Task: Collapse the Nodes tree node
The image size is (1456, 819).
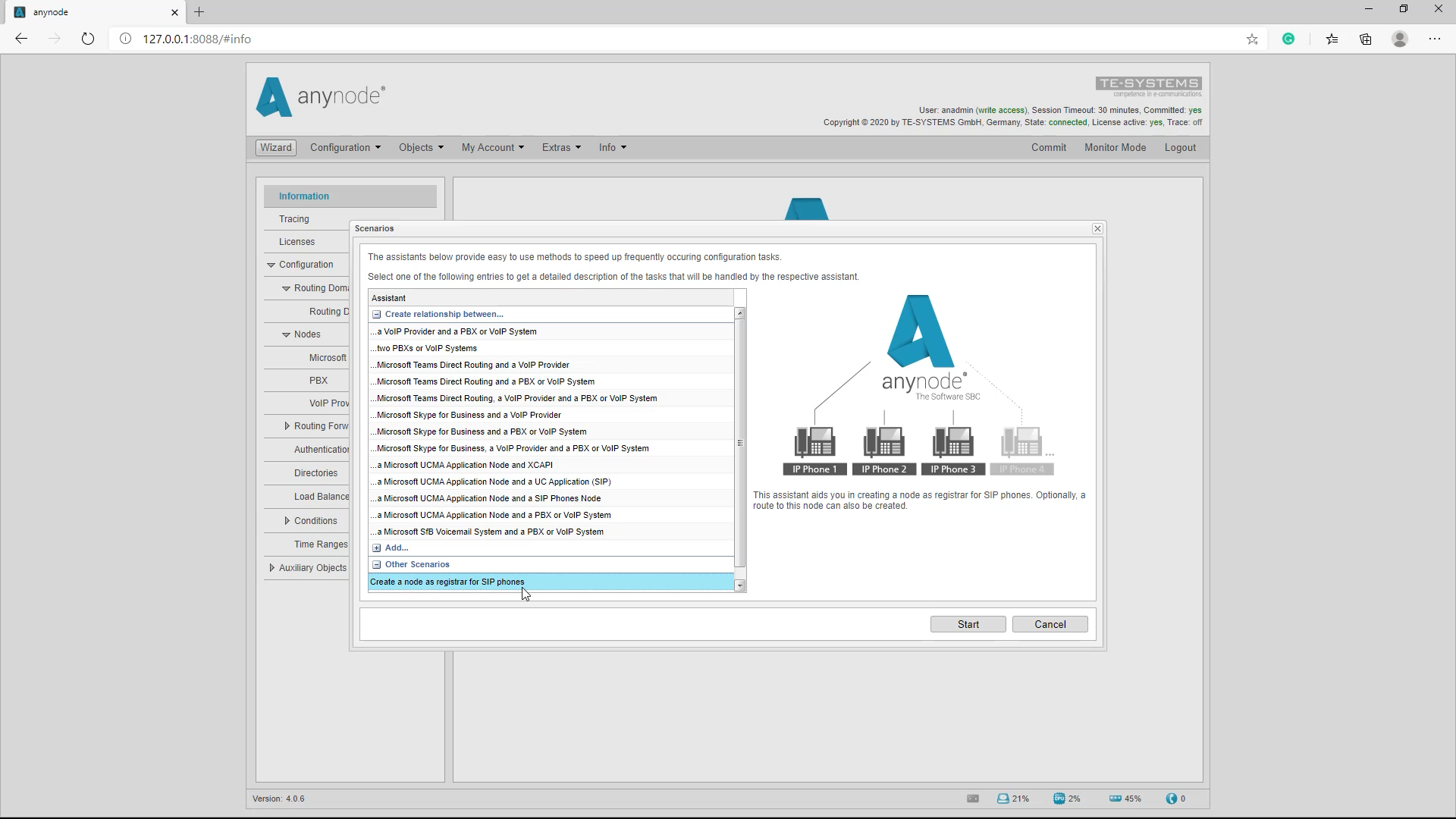Action: coord(286,334)
